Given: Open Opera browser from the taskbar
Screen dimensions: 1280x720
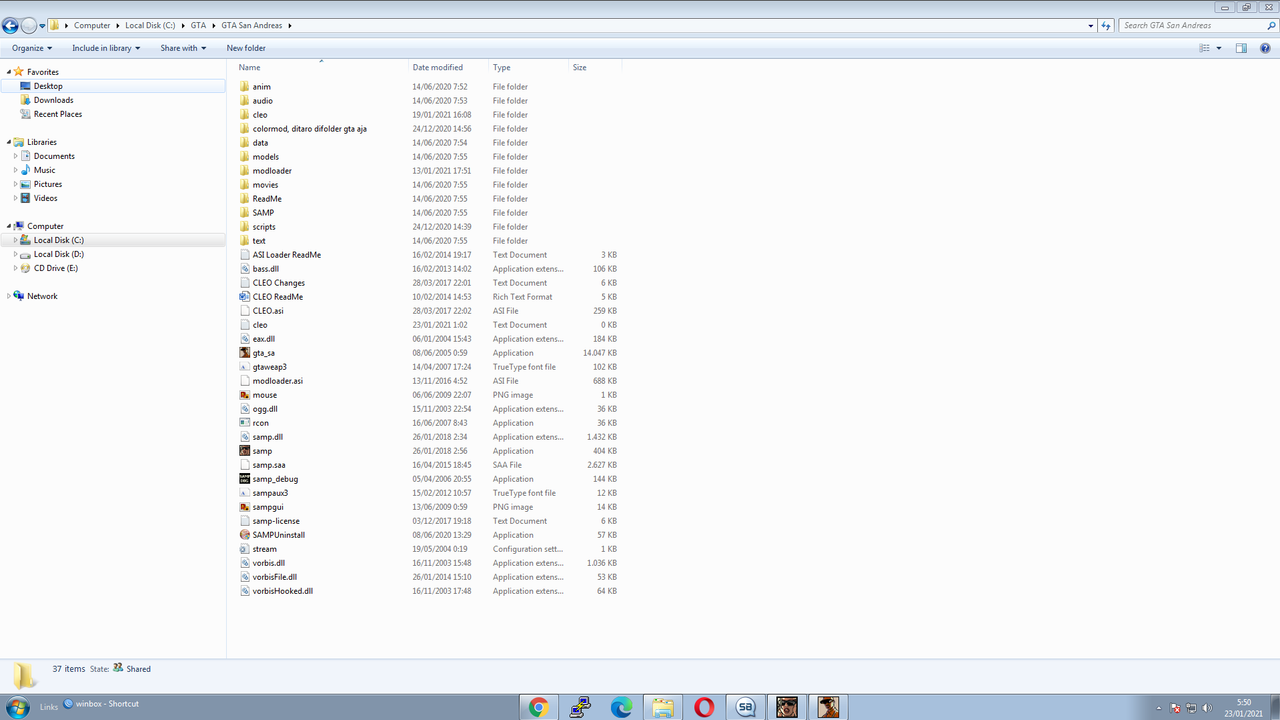Looking at the screenshot, I should (704, 707).
